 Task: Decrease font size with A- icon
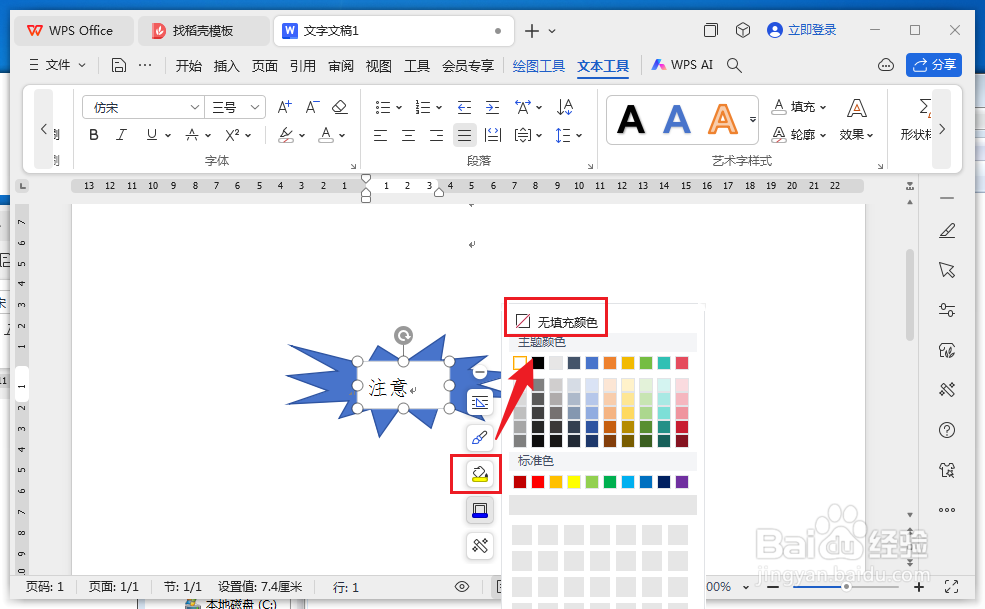click(x=312, y=107)
